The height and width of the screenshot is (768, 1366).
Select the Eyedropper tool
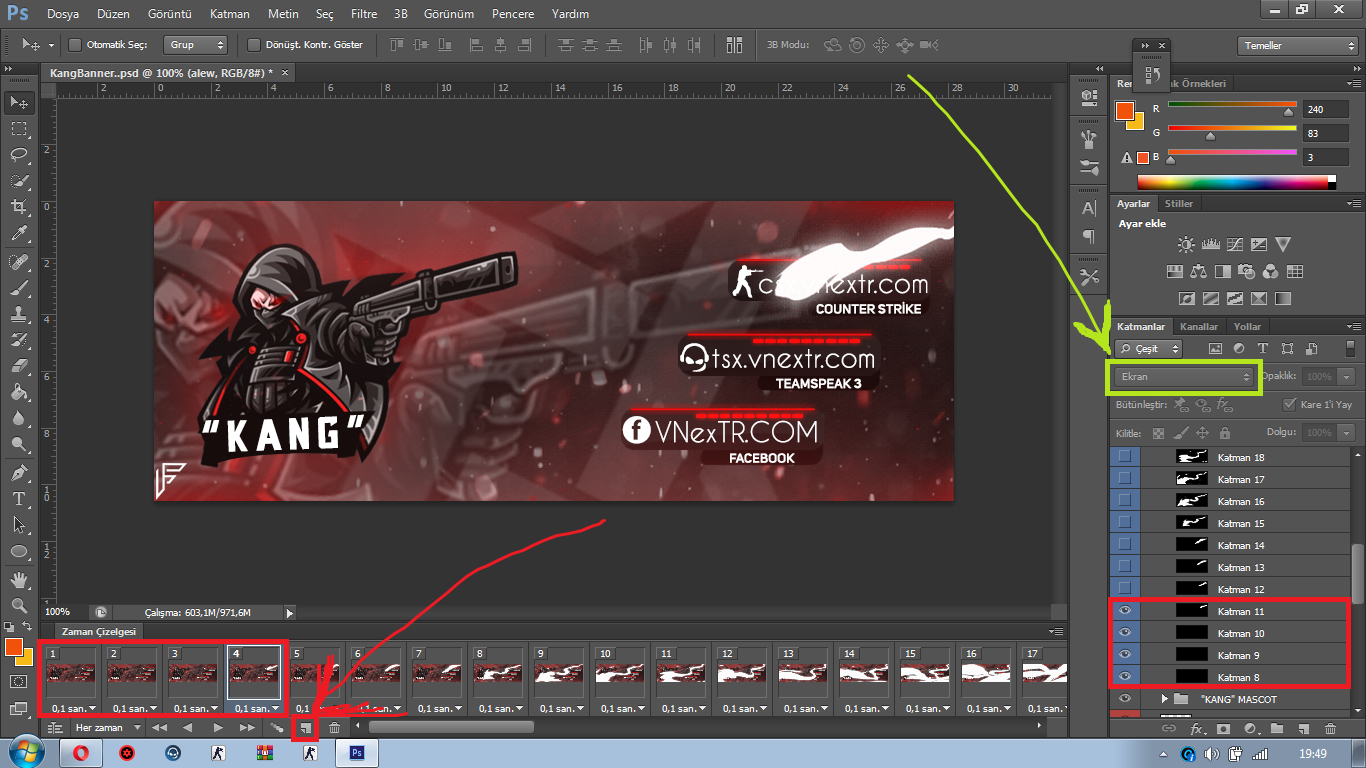tap(18, 234)
